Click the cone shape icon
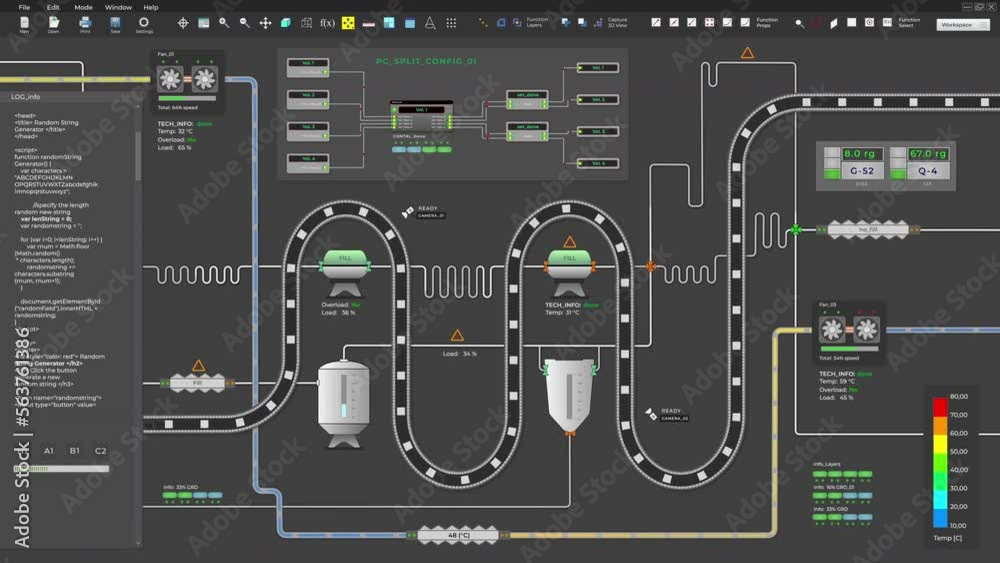Viewport: 1000px width, 563px height. 430,23
